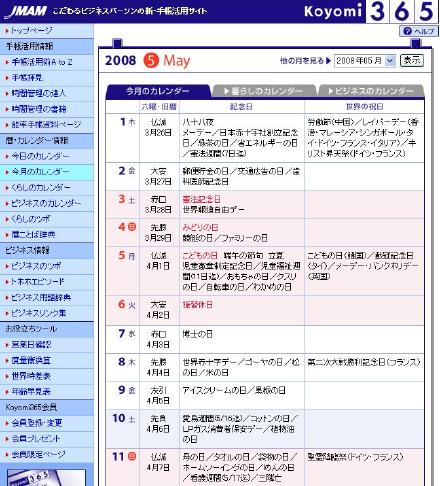Open 年齢早見表 in sidebar
Image resolution: width=440 pixels, height=486 pixels.
[x=31, y=391]
